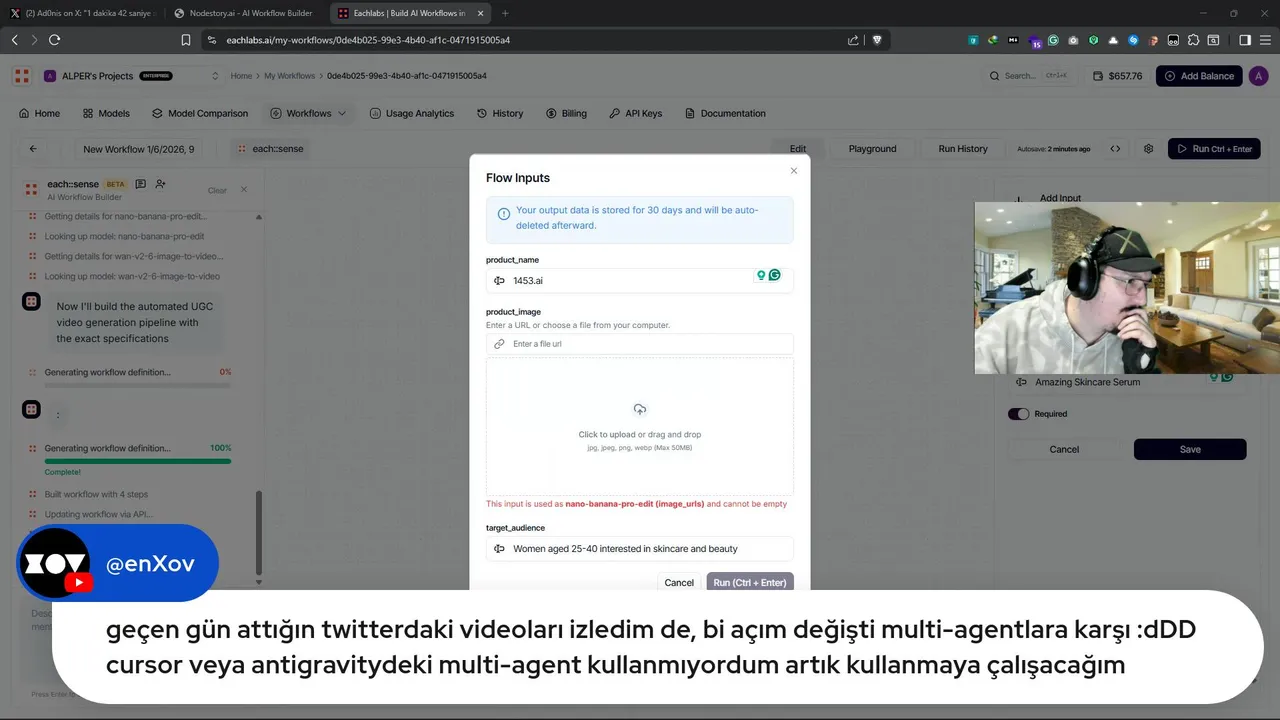Click Clear in each::sense panel
This screenshot has width=1280, height=720.
217,190
